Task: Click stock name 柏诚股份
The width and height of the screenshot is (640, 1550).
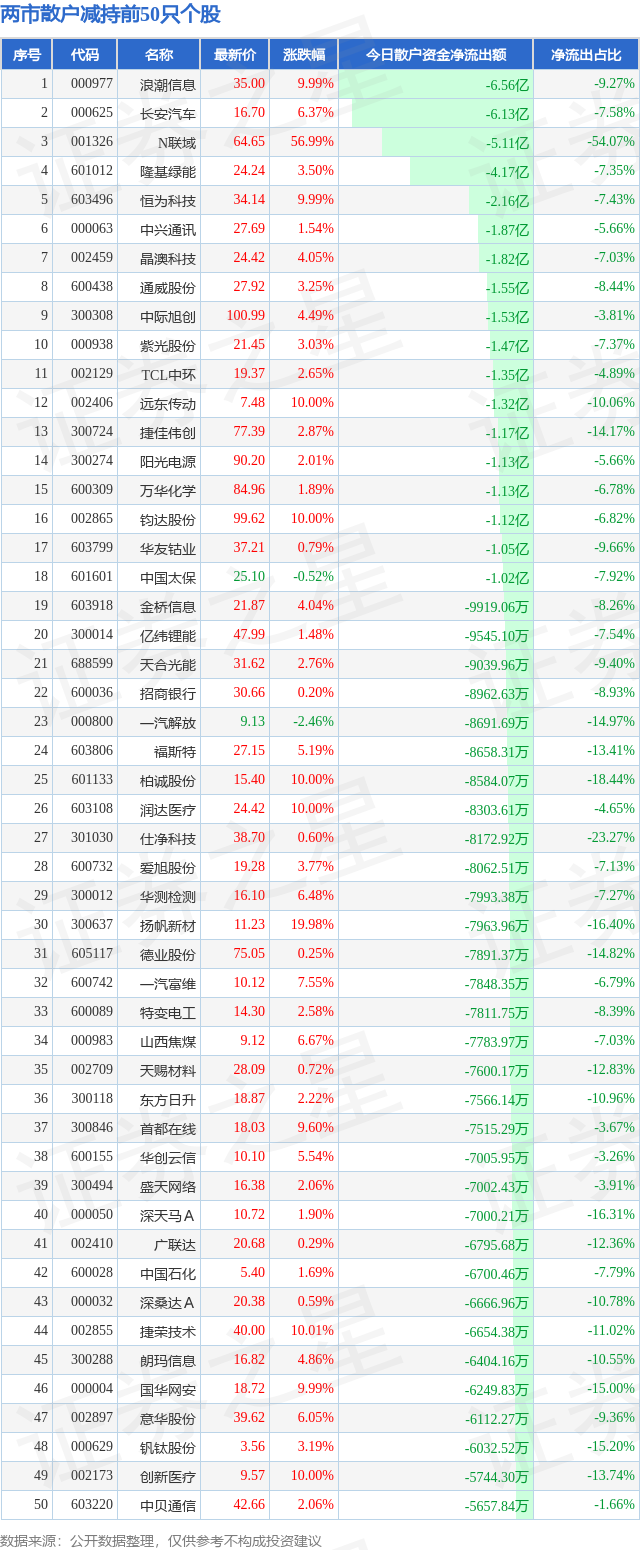Action: point(168,780)
